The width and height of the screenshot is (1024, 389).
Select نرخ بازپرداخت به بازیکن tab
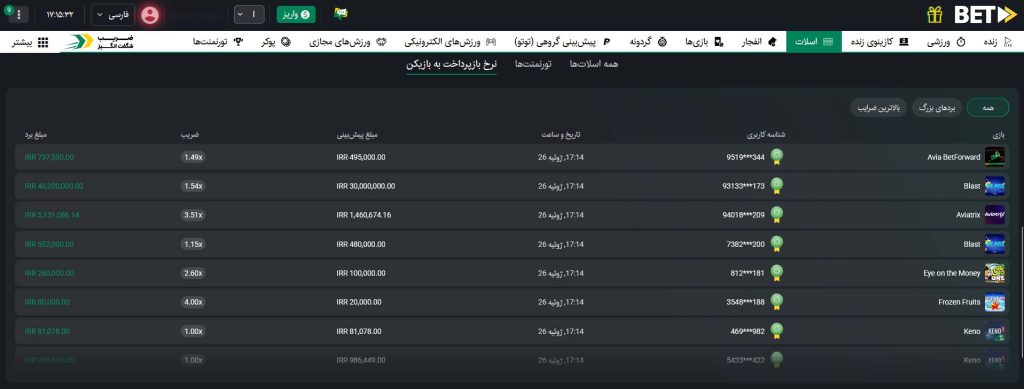coord(451,64)
